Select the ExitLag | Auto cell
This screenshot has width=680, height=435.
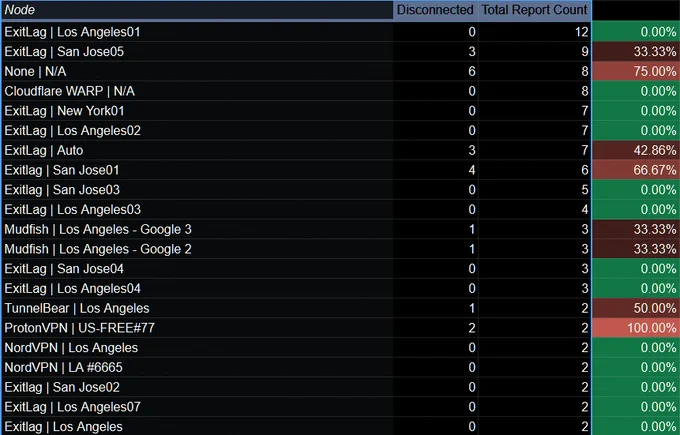click(197, 150)
